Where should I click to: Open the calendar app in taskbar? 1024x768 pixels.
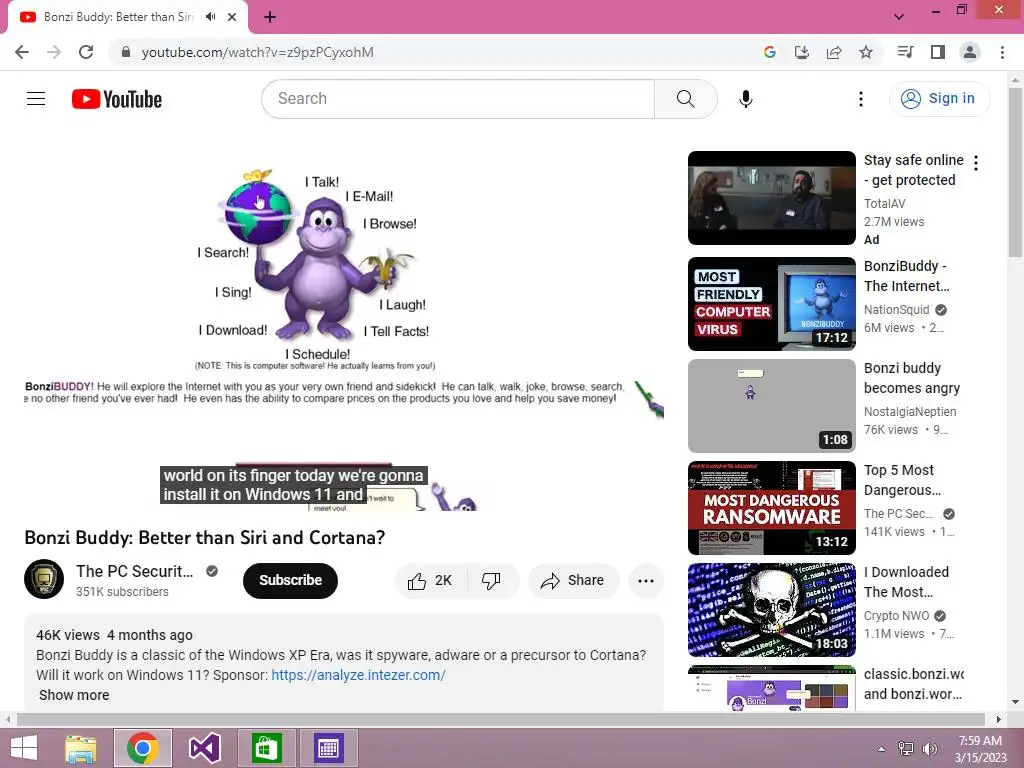point(328,748)
